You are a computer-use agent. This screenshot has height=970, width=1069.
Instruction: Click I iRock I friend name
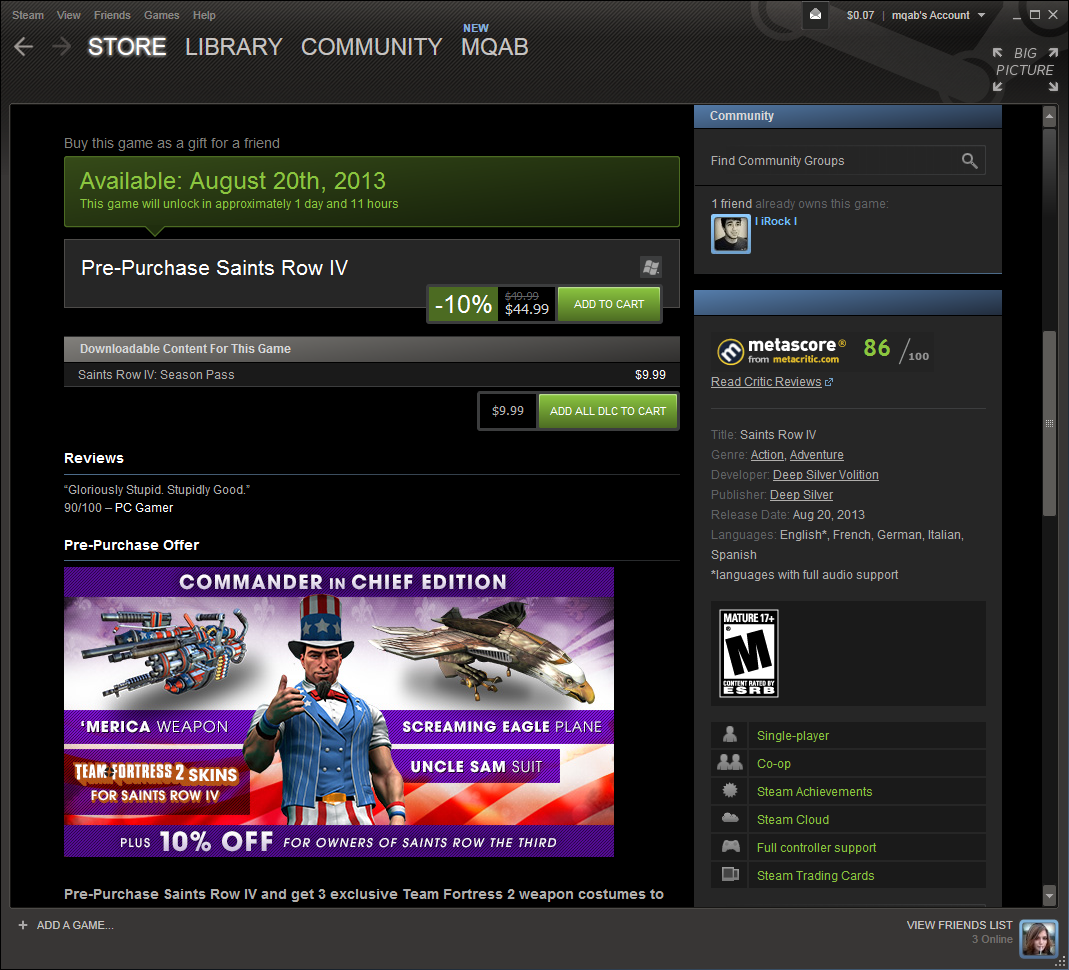click(x=776, y=222)
